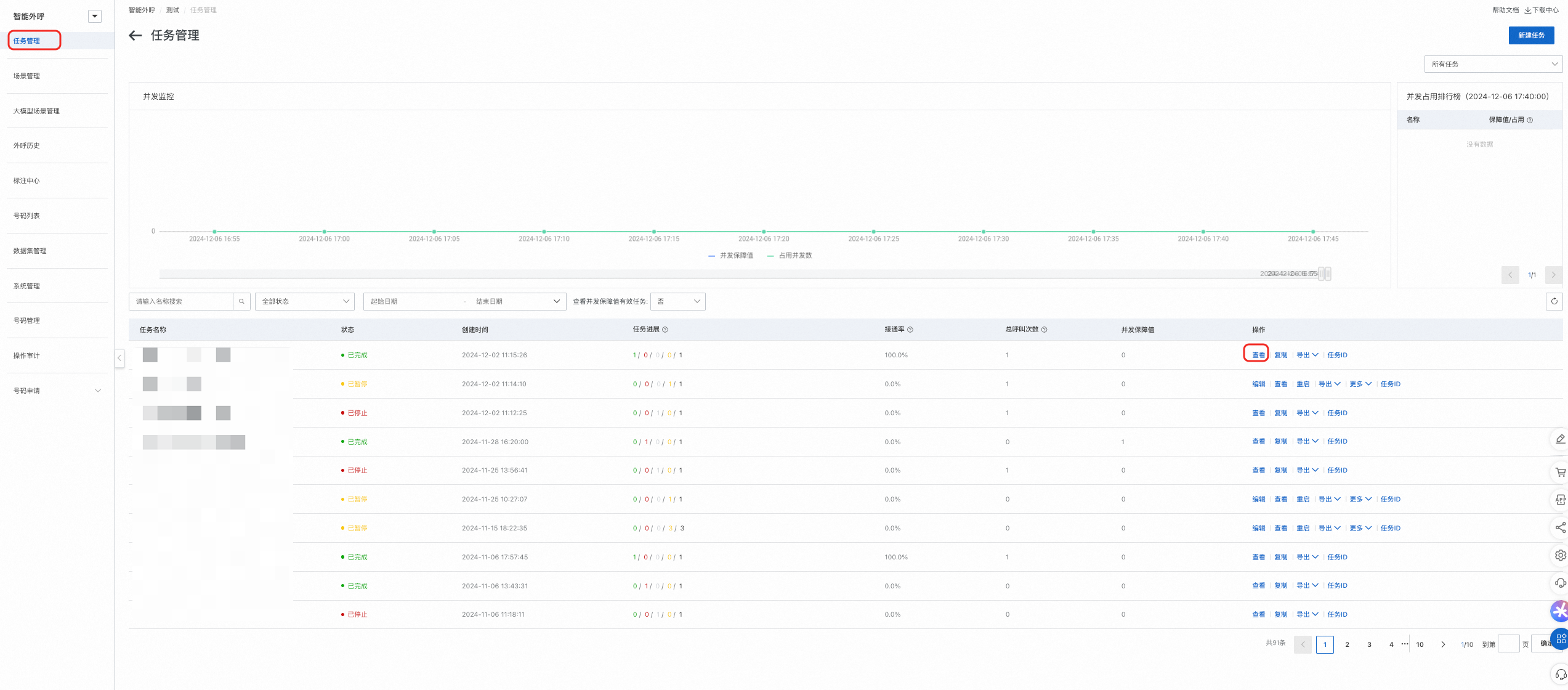Open 导出 dropdown for task created 2024-12-02 11:15:26

(x=1307, y=355)
